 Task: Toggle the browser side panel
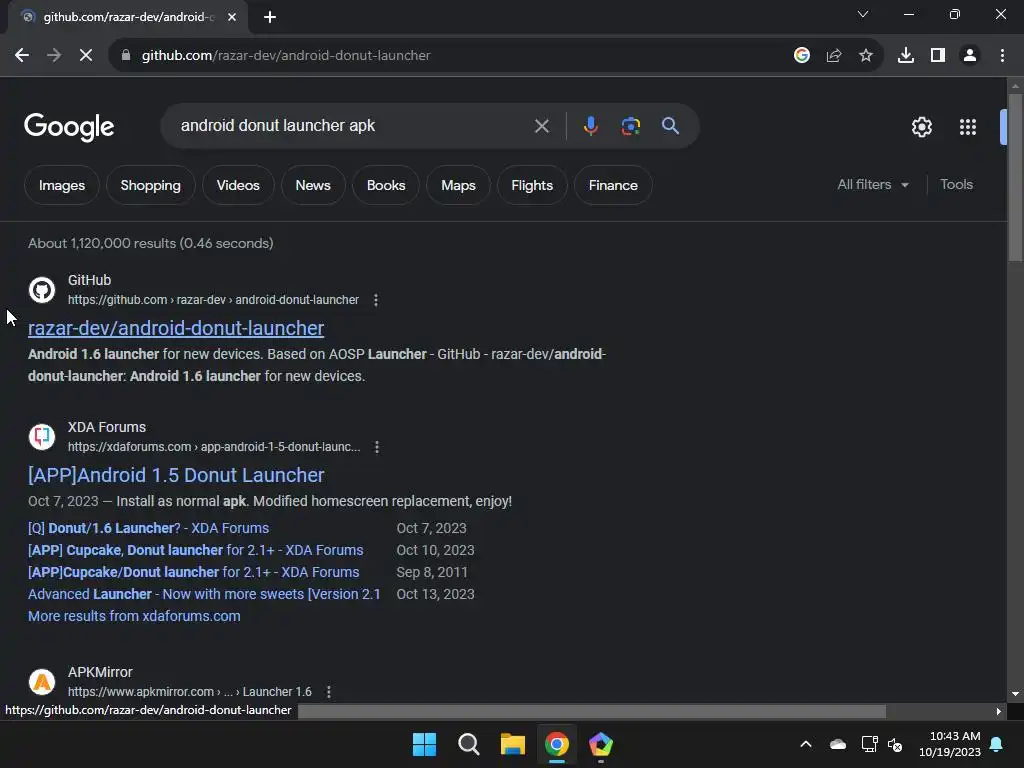938,56
